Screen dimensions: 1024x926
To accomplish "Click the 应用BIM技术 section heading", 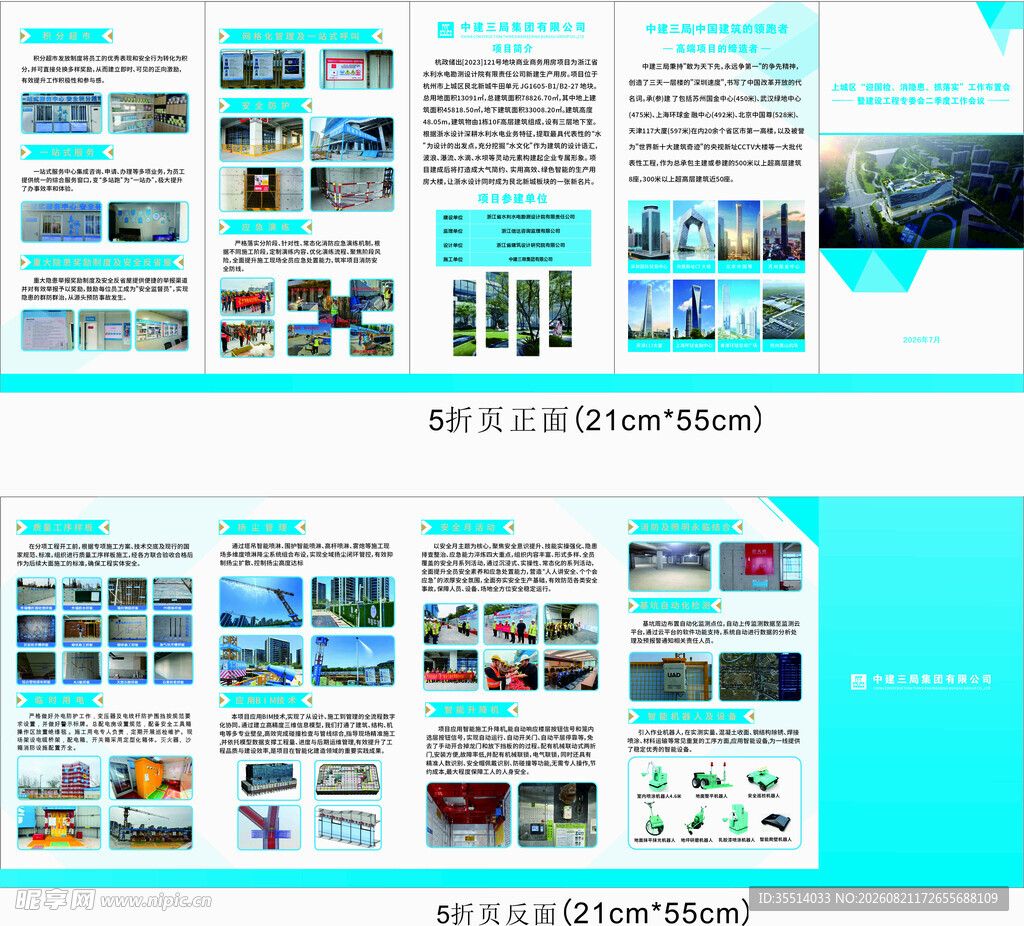I will 265,700.
